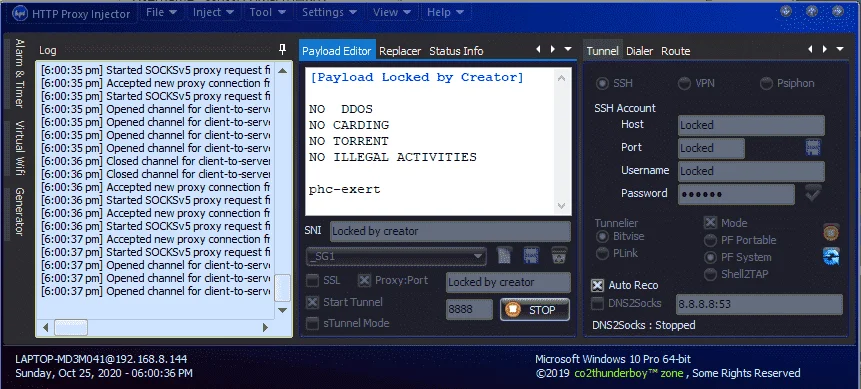Click the right tab-scroll arrow in Tunnel panel
This screenshot has height=389, width=861.
824,49
